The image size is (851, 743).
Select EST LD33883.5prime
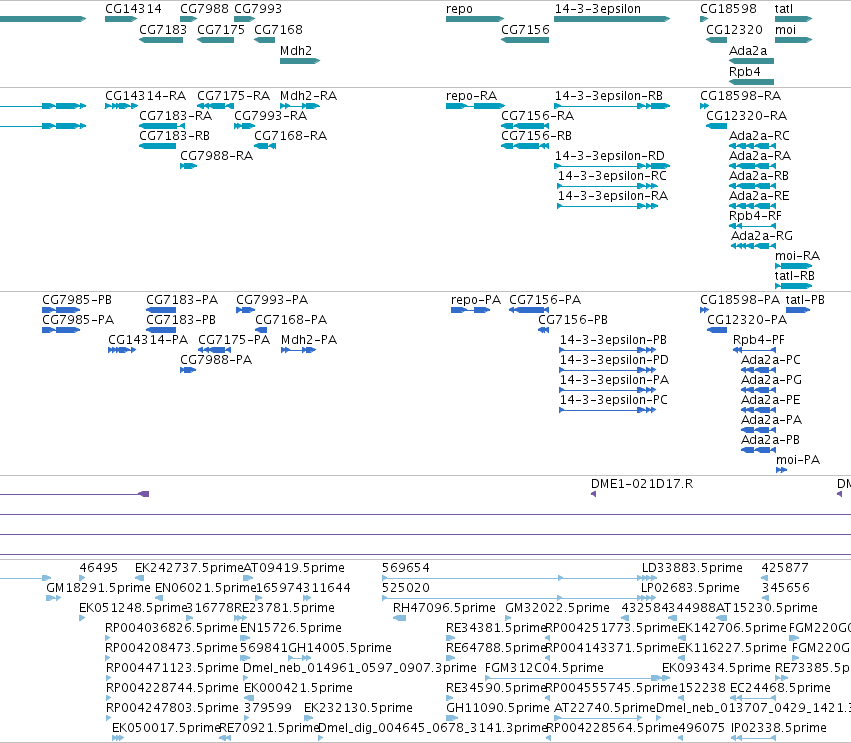point(692,568)
